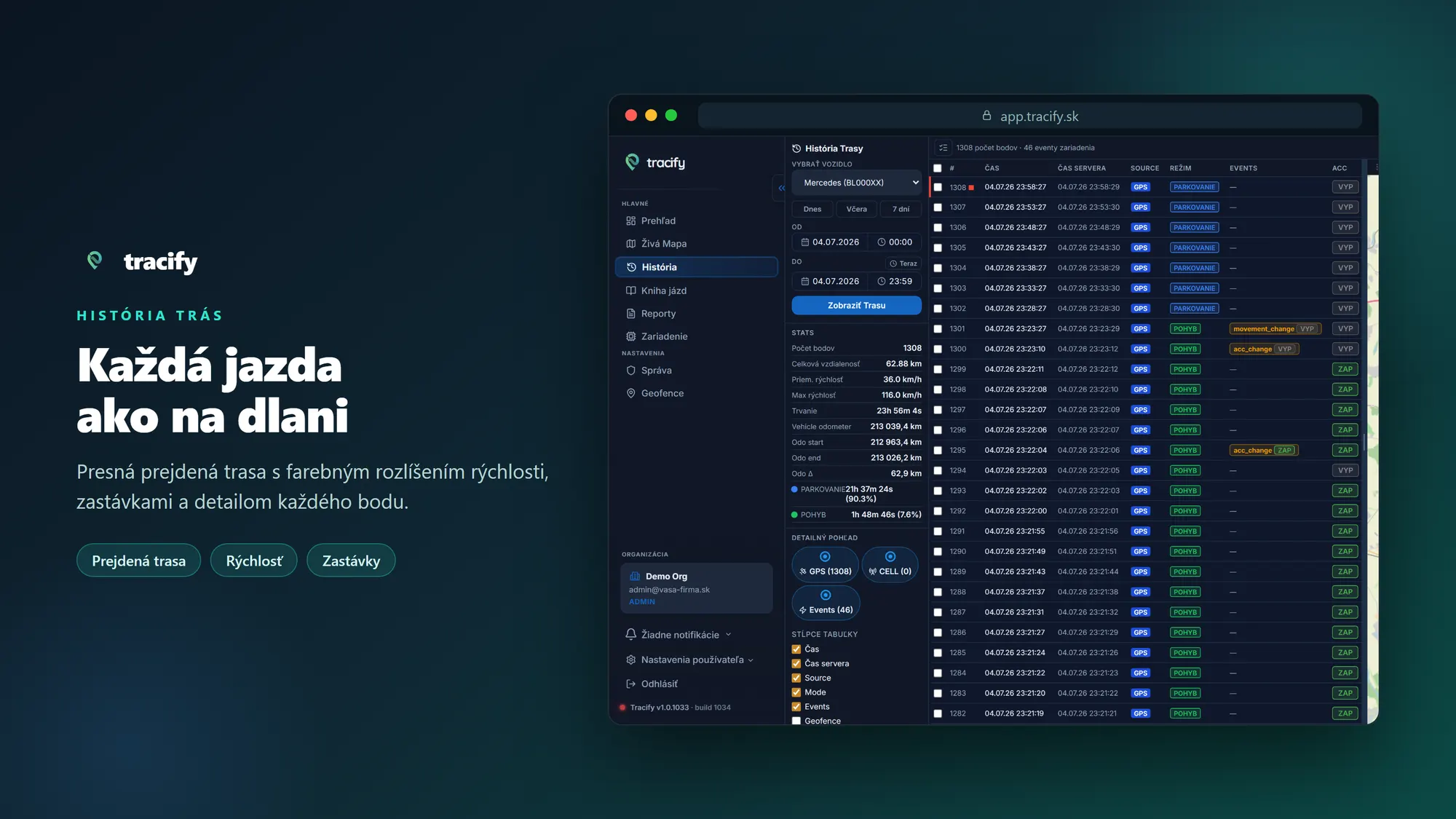Uncheck the Events column checkbox
Screen dimensions: 1456x819
796,707
